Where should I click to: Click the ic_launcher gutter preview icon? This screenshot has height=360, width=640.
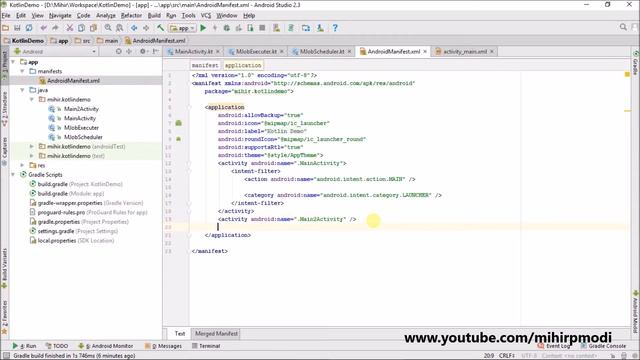[178, 123]
